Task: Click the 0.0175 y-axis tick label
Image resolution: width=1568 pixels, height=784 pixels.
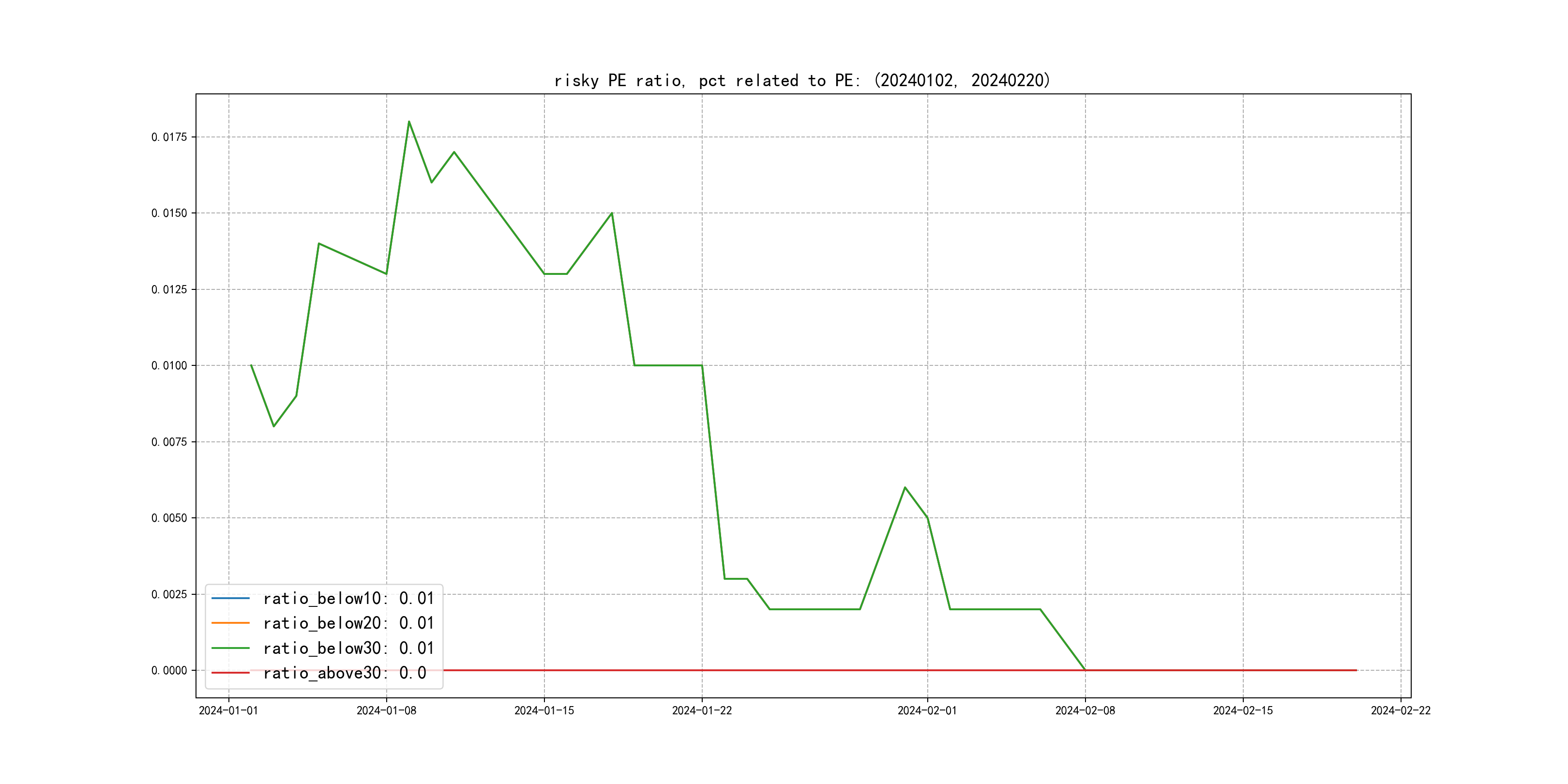Action: [x=169, y=137]
